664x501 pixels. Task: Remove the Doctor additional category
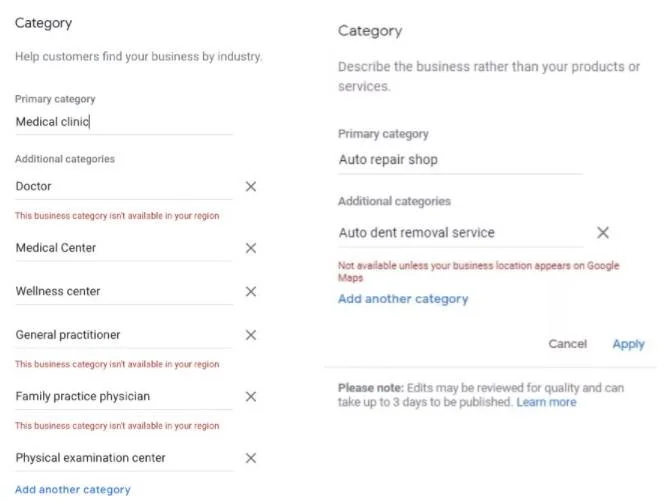[x=251, y=187]
